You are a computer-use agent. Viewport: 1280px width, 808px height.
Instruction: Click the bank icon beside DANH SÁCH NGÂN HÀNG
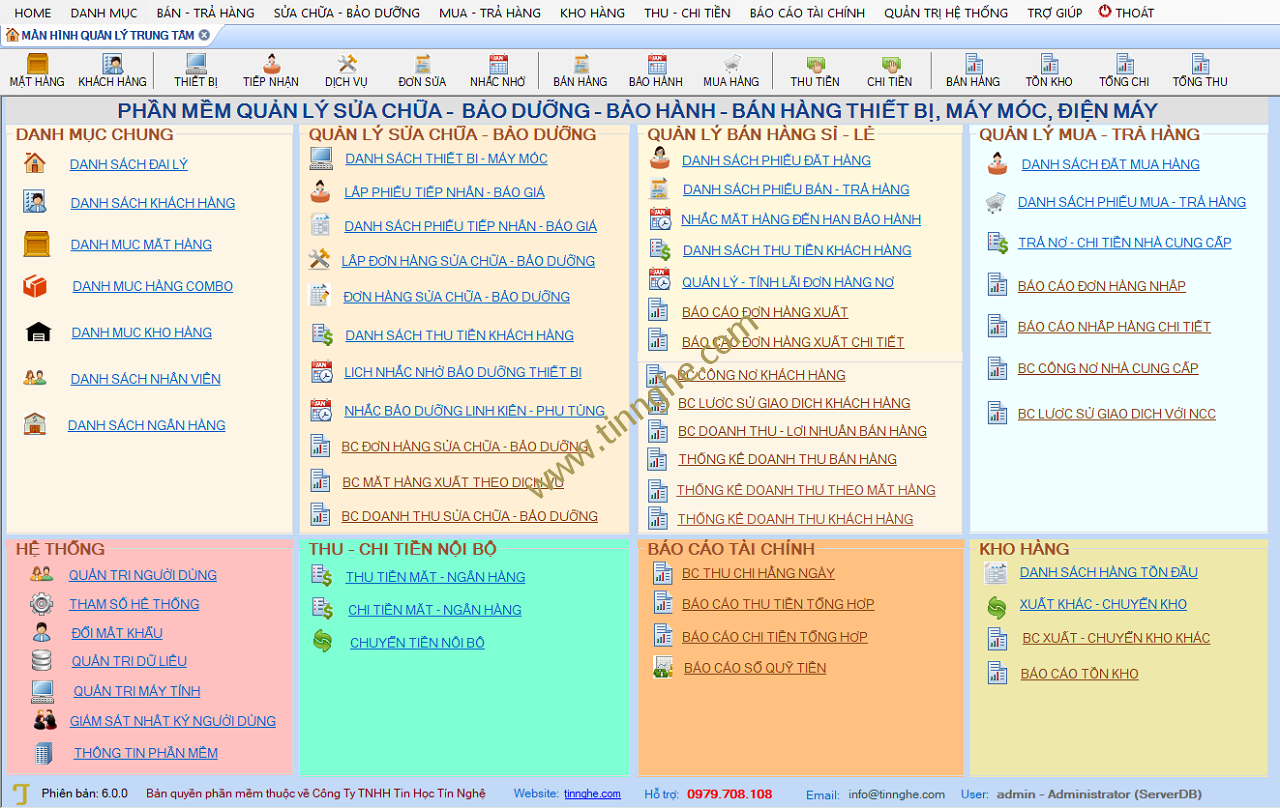click(35, 424)
